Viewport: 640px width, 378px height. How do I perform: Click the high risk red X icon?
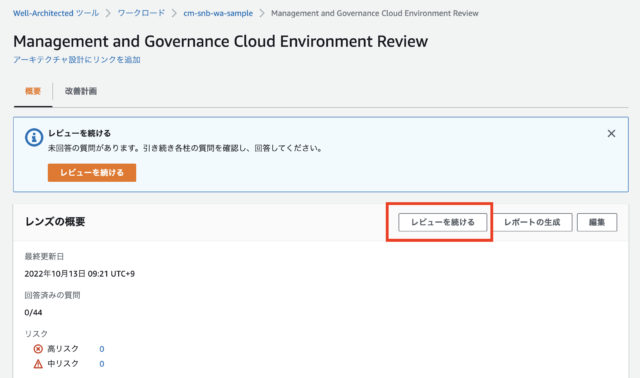[x=38, y=349]
